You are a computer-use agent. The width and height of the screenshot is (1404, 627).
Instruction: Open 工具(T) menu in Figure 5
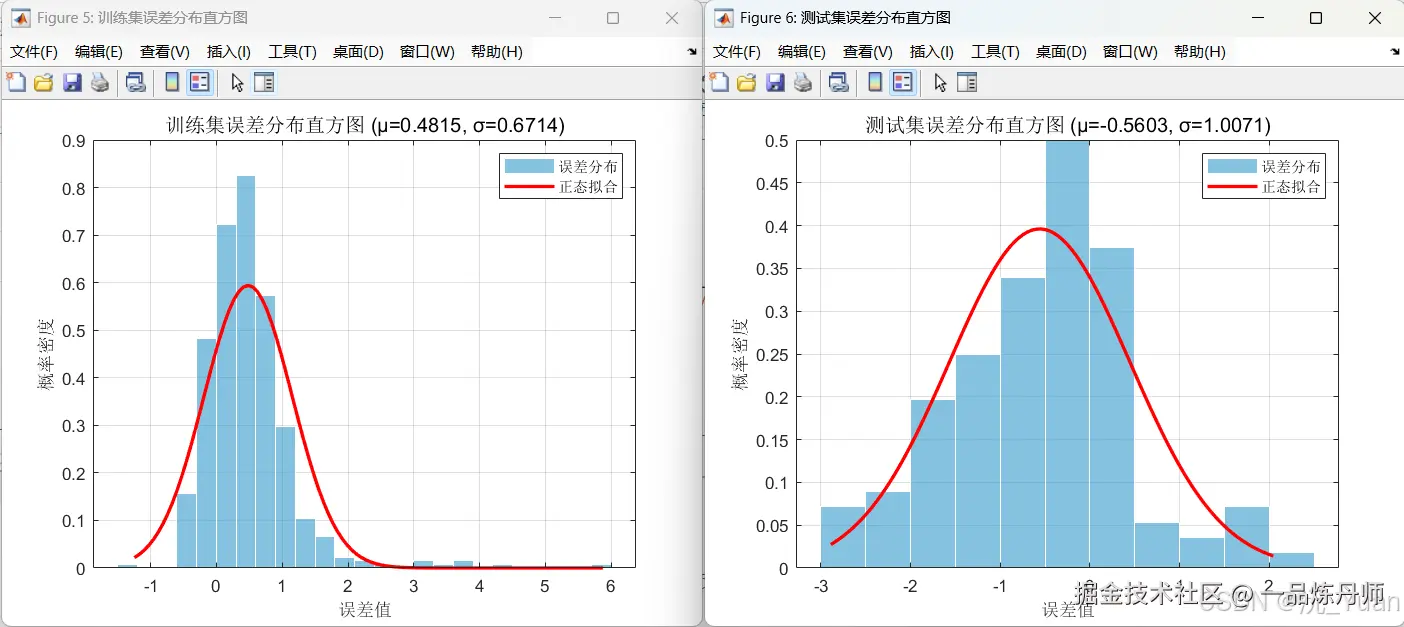[292, 52]
